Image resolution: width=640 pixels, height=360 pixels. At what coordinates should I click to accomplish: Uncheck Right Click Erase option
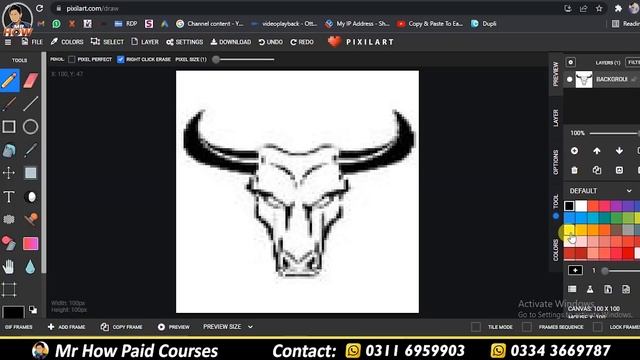pos(120,60)
